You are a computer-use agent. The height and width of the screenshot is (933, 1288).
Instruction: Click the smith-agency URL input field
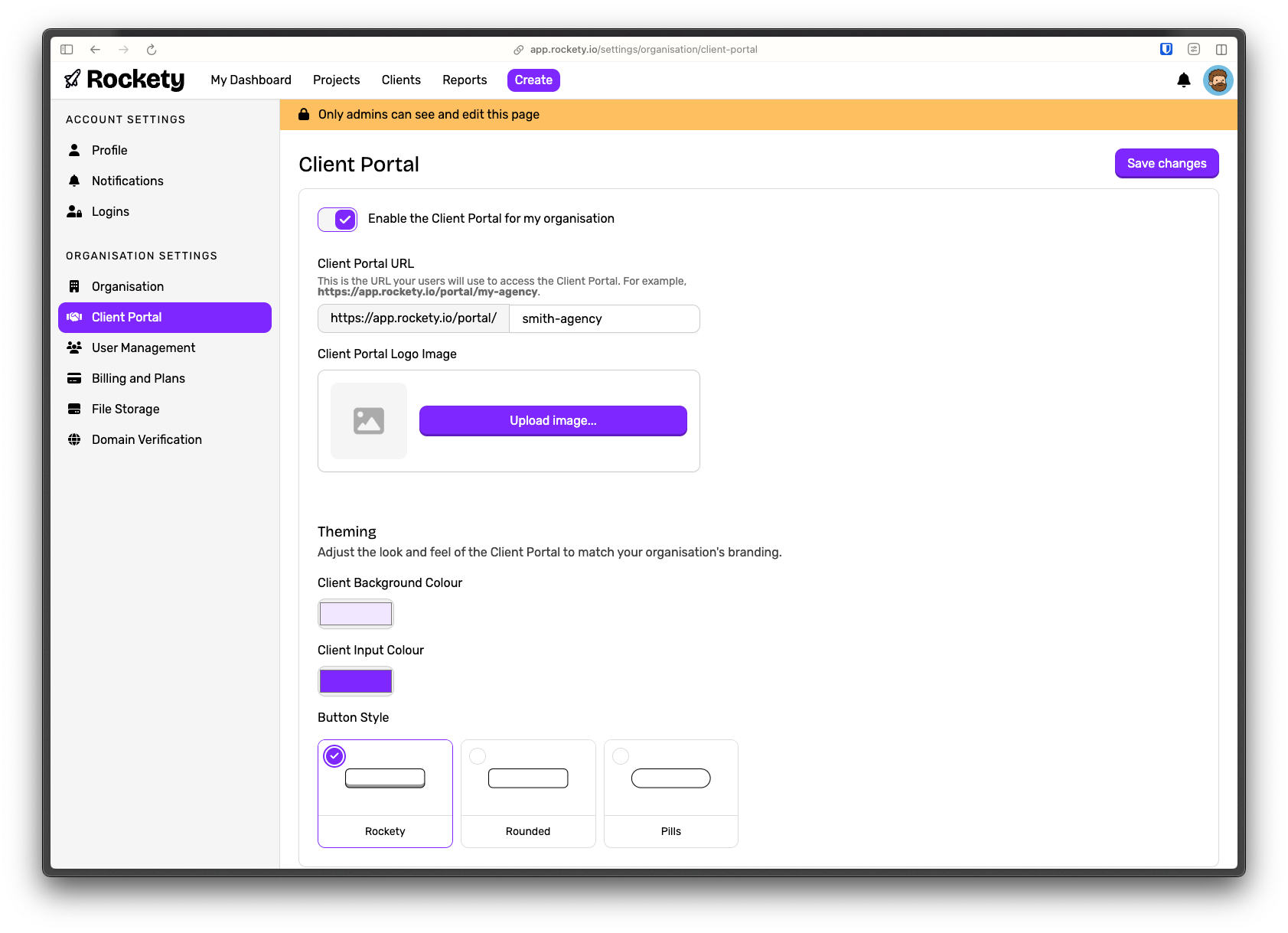pyautogui.click(x=604, y=318)
